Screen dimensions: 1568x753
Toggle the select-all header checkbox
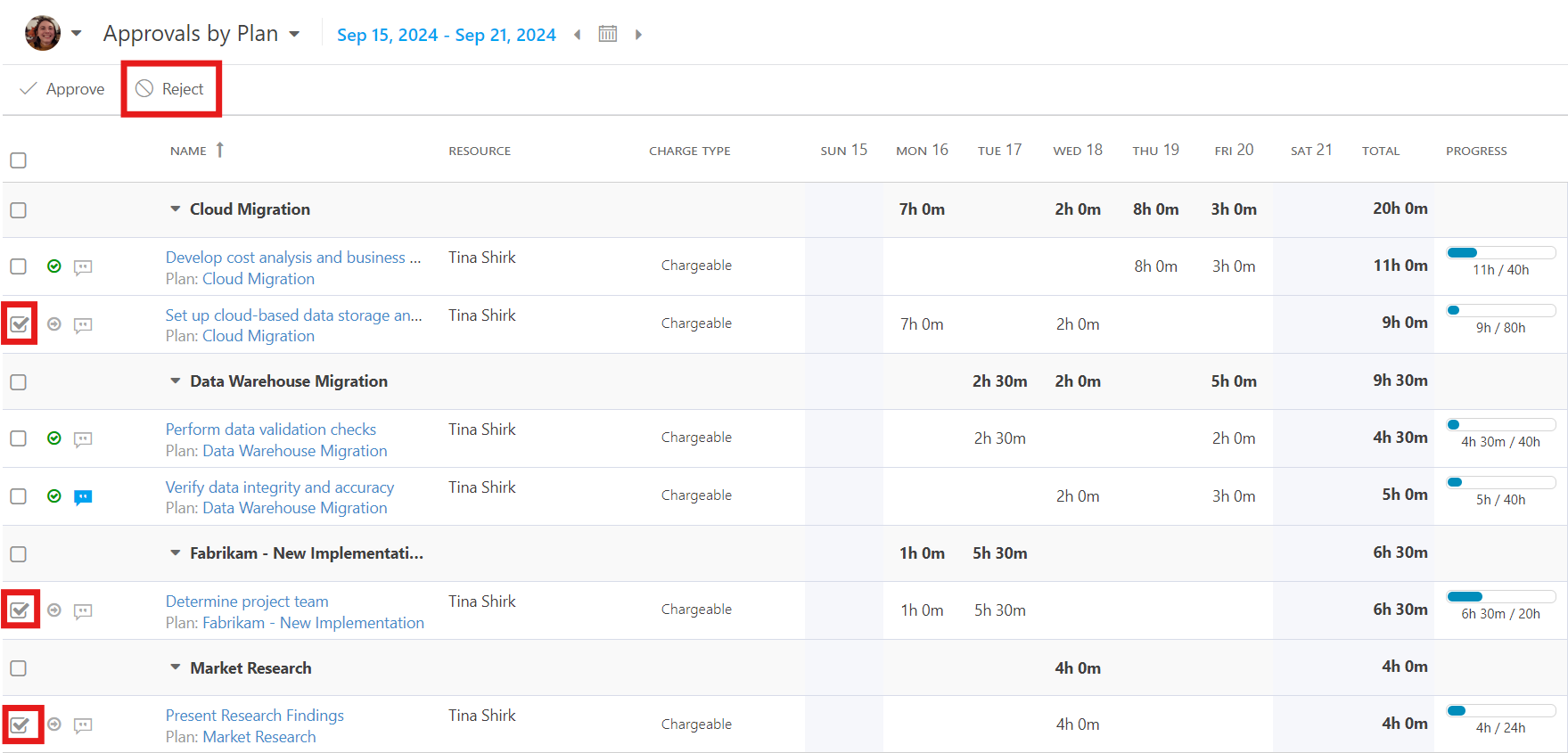pyautogui.click(x=18, y=160)
